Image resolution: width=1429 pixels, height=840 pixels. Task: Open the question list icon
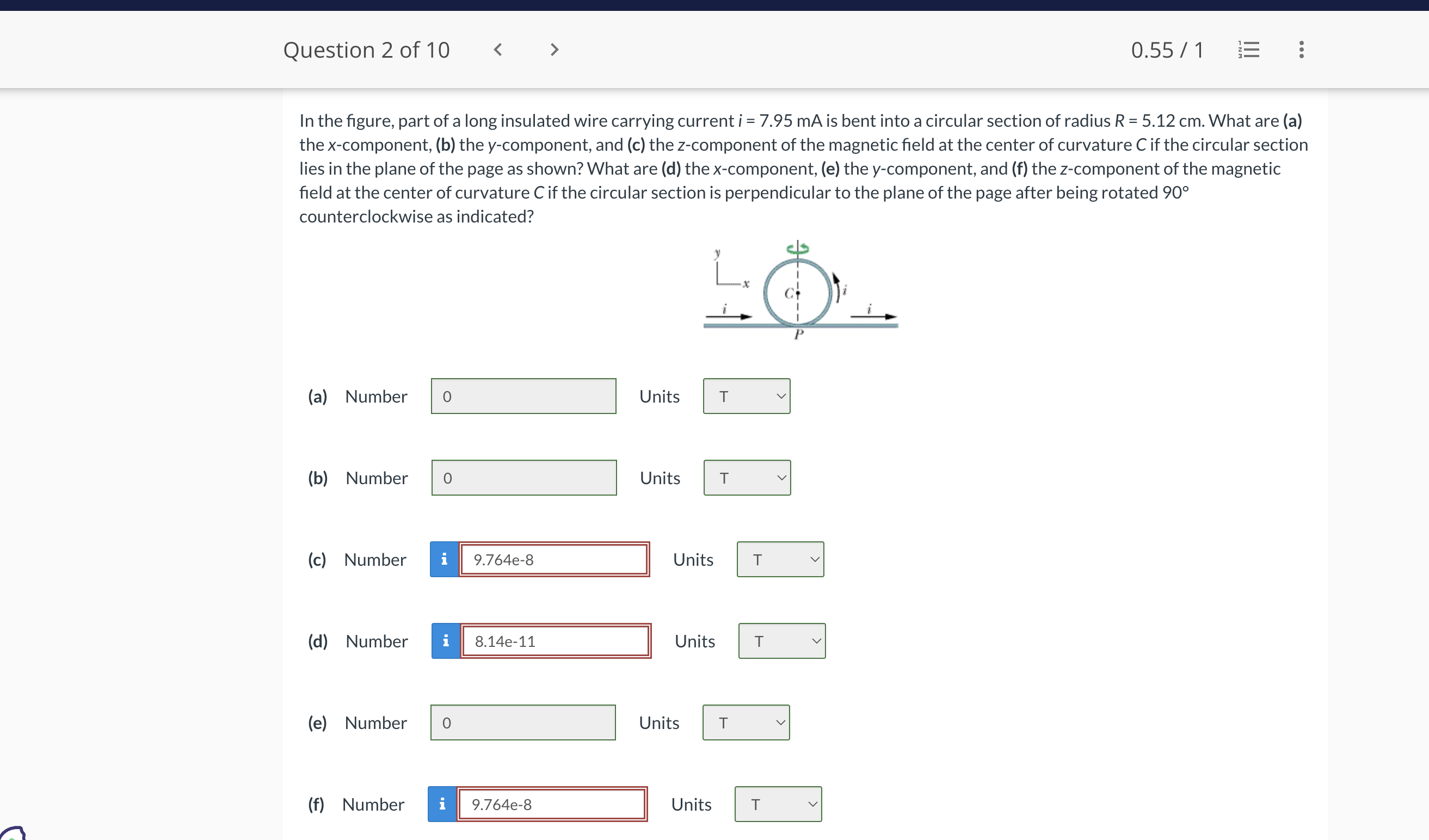pos(1248,50)
